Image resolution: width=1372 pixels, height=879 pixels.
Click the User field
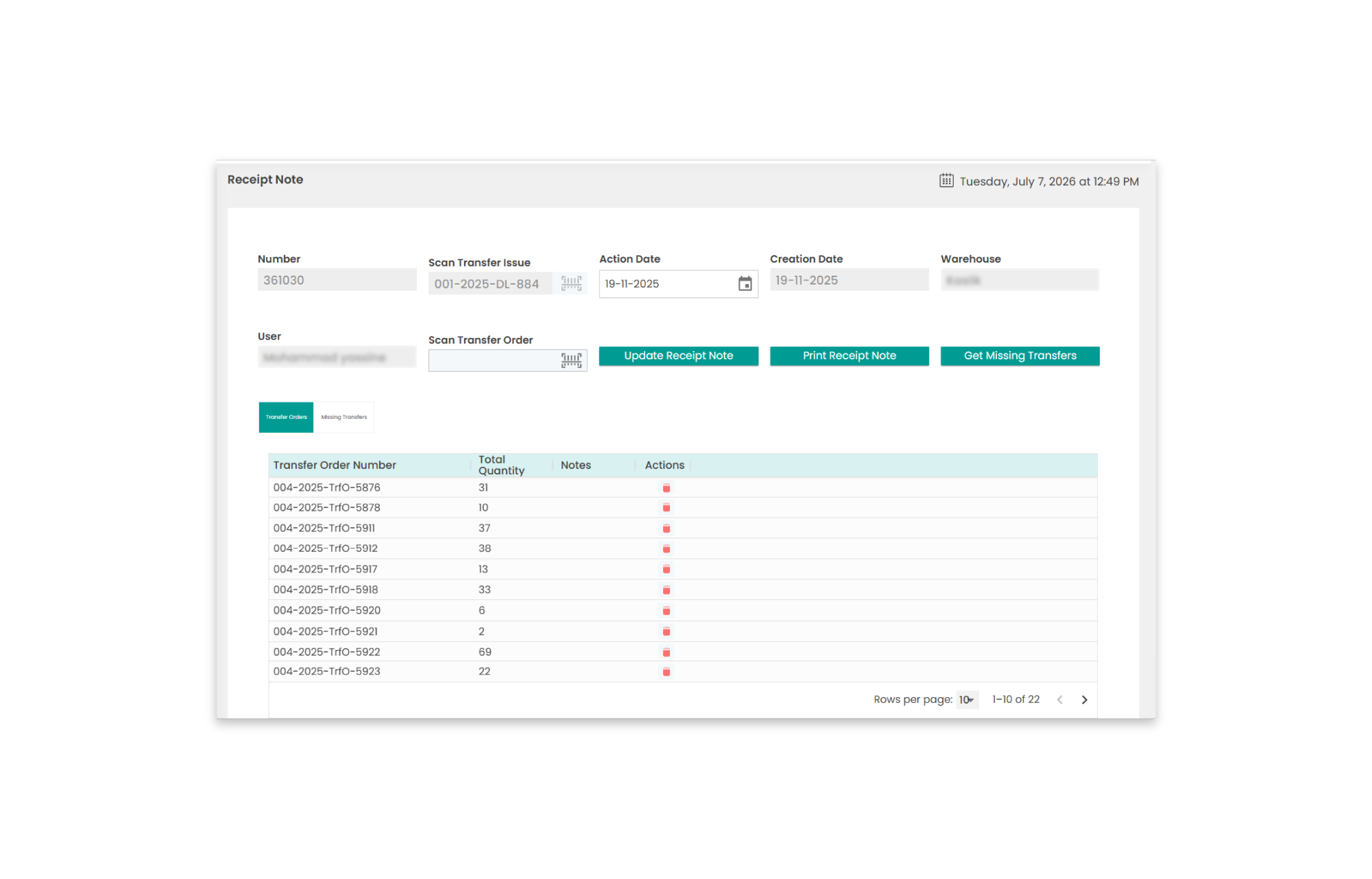(337, 357)
